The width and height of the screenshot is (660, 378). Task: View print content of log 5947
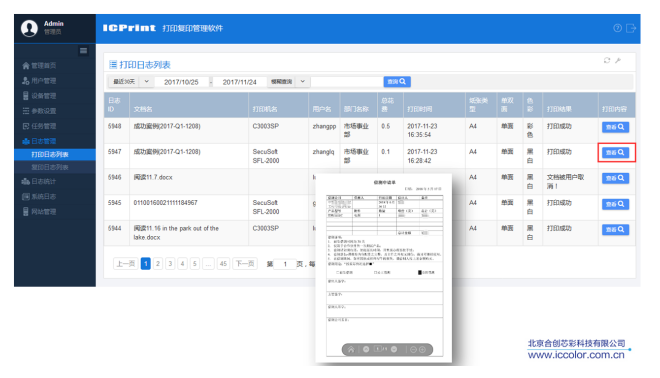[x=615, y=152]
